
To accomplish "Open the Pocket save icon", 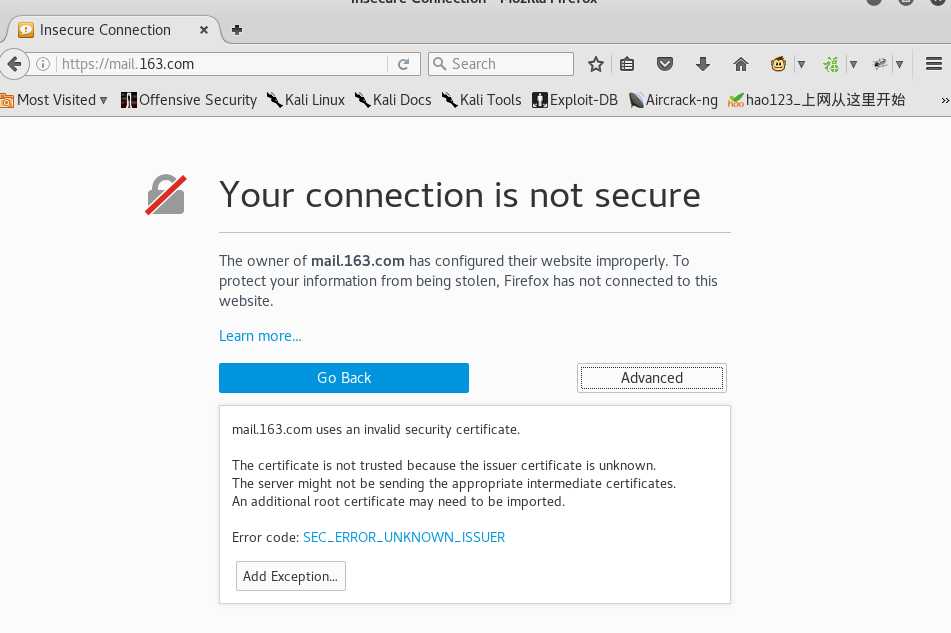I will pos(665,64).
